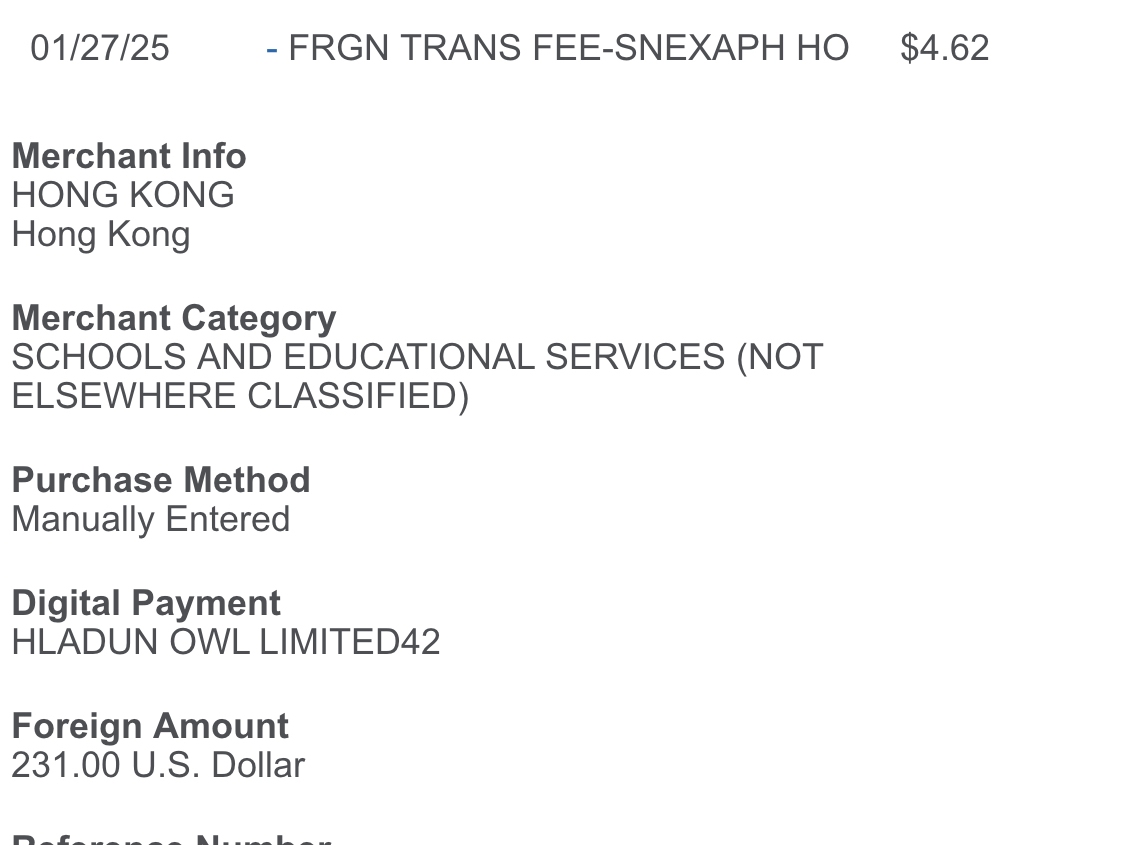Select the partially visible Reference Number heading
Image resolution: width=1125 pixels, height=845 pixels.
click(x=171, y=839)
